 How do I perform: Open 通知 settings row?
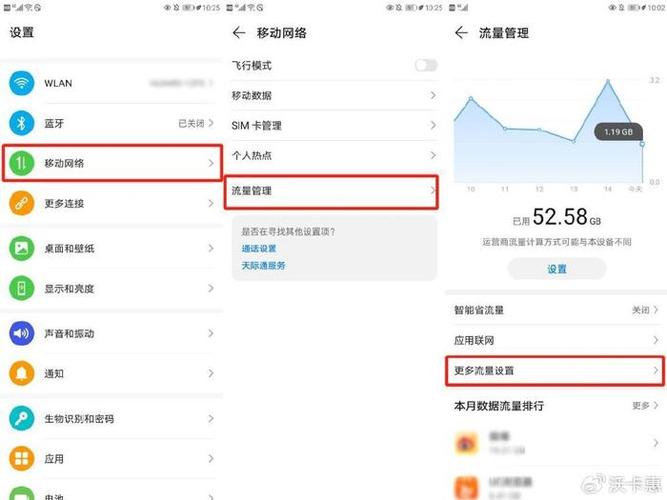point(112,373)
